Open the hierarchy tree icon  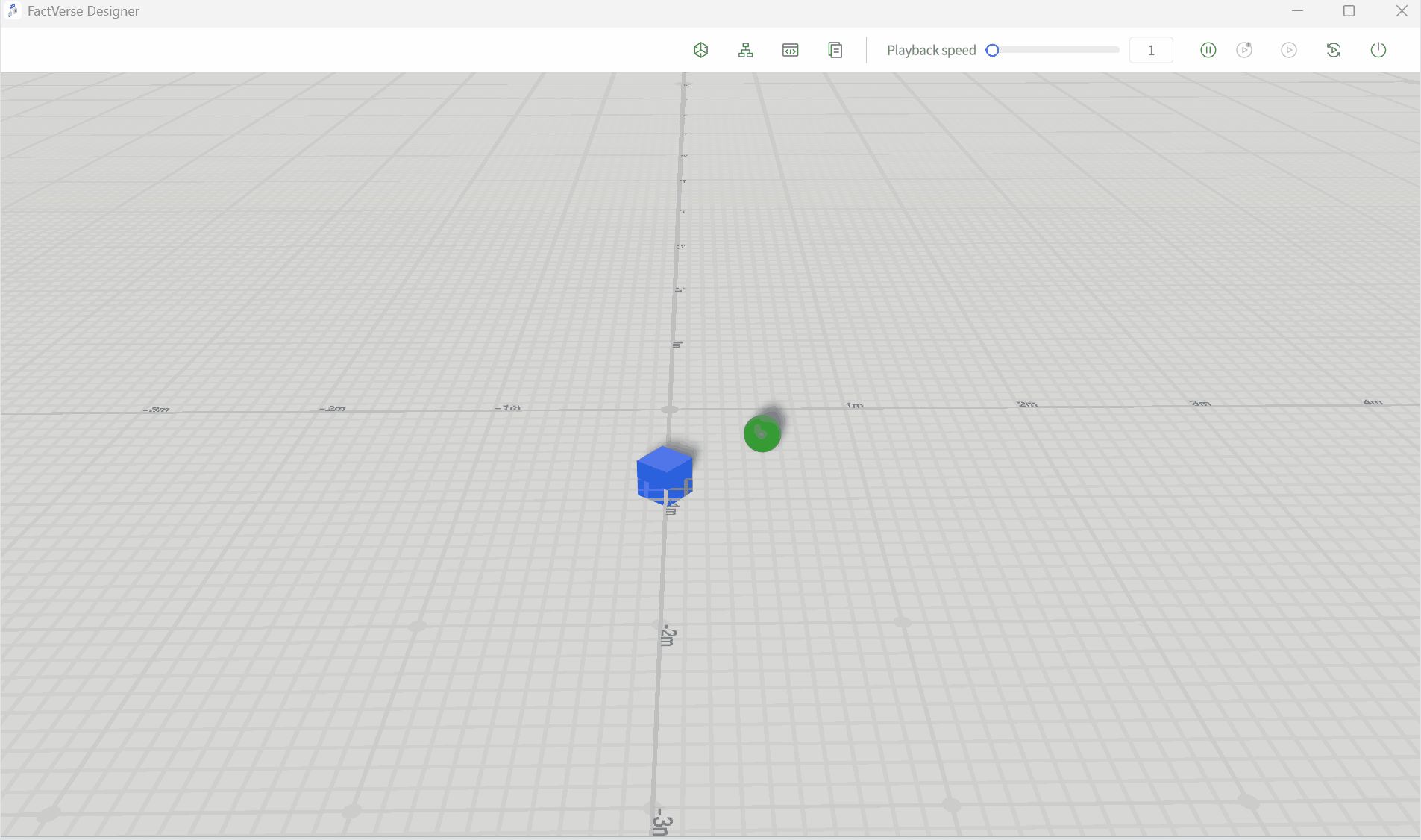click(745, 50)
